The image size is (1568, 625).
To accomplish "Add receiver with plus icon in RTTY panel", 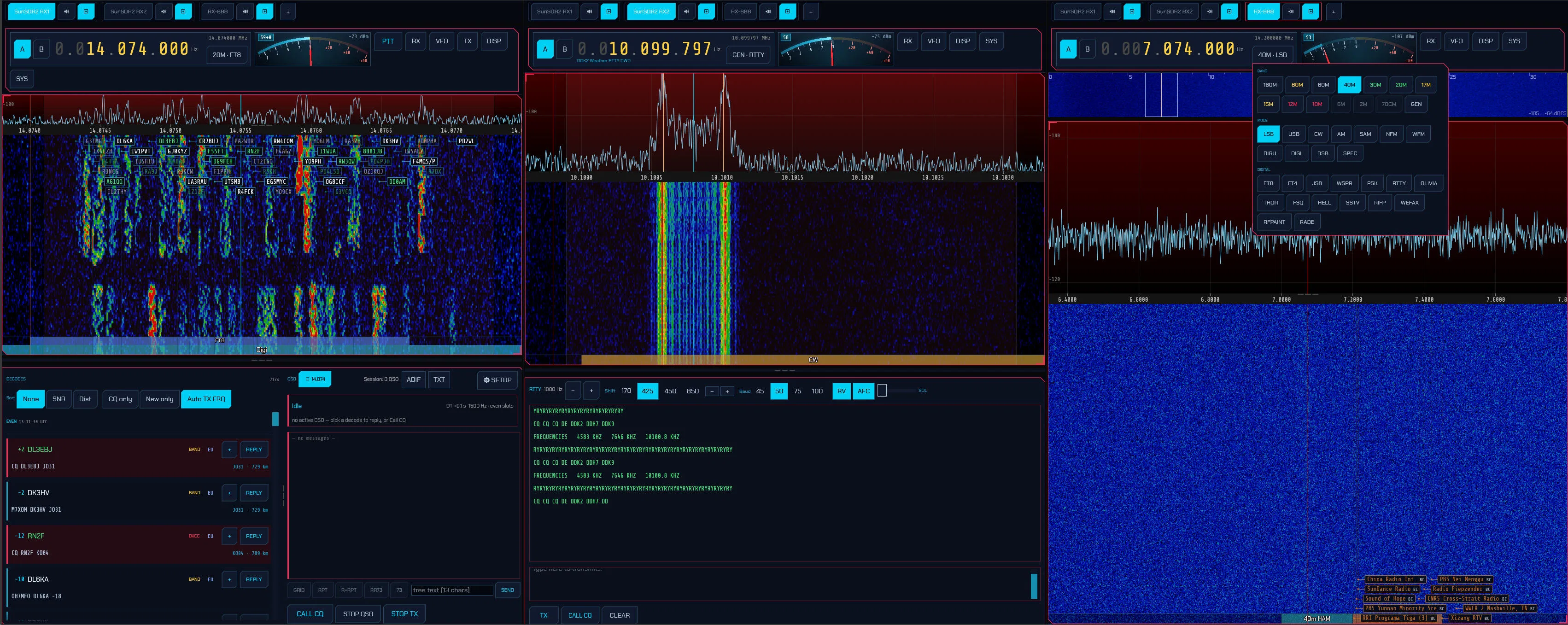I will coord(811,12).
